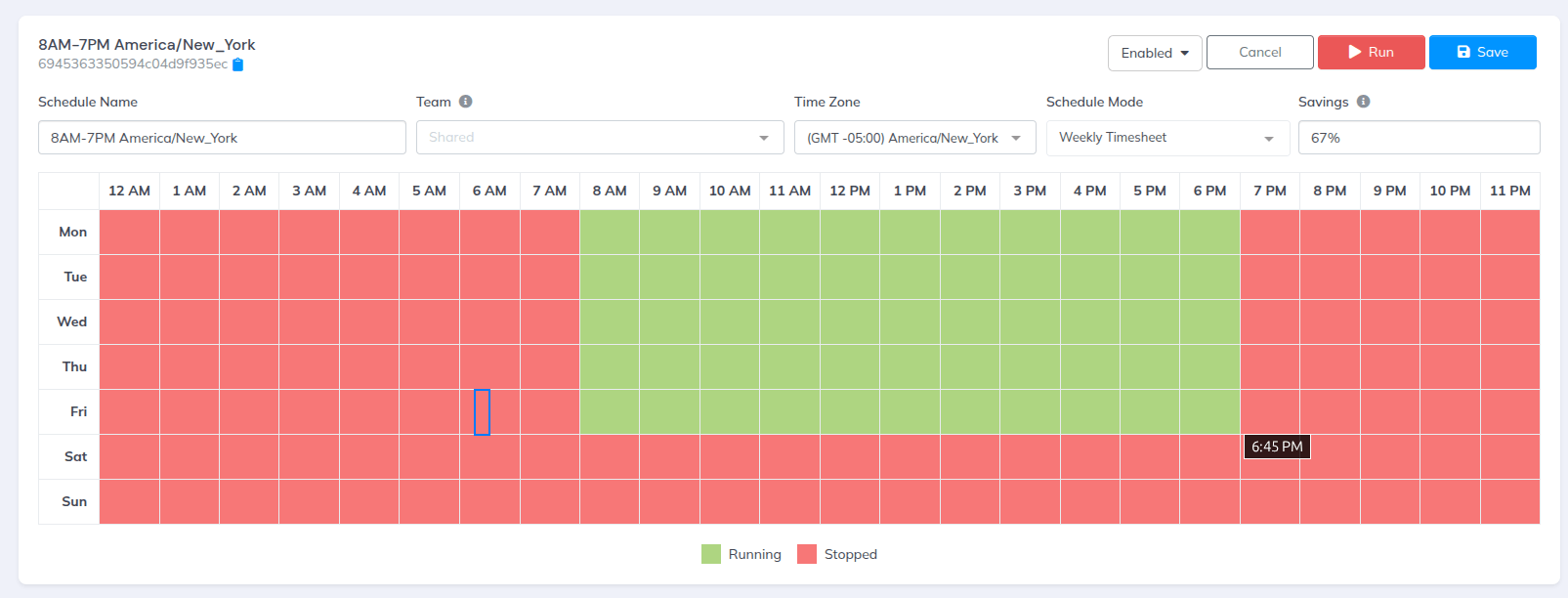Screen dimensions: 1568x598
Task: Click the Savings percentage field
Action: pyautogui.click(x=1418, y=138)
